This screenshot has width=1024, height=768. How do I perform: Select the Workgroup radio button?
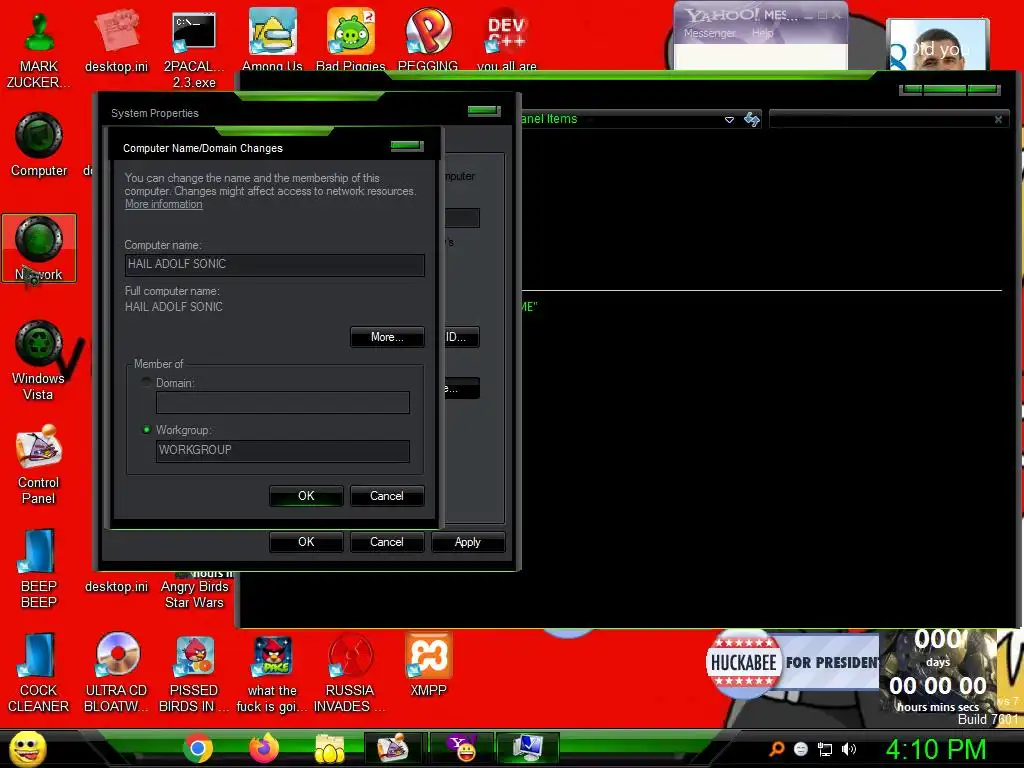pyautogui.click(x=146, y=430)
